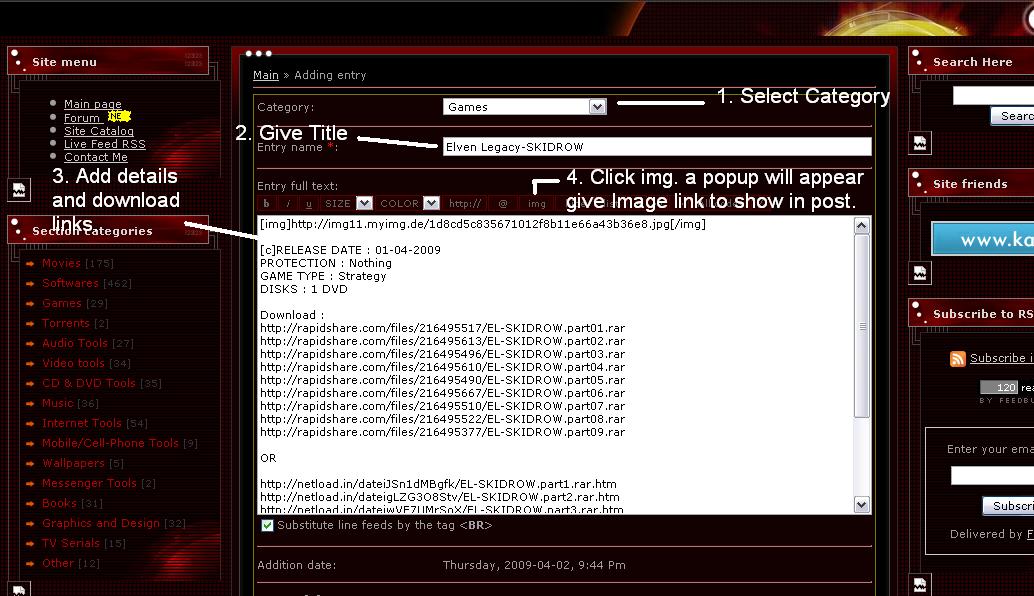Open the Site Catalog menu link
This screenshot has height=596, width=1034.
[98, 131]
